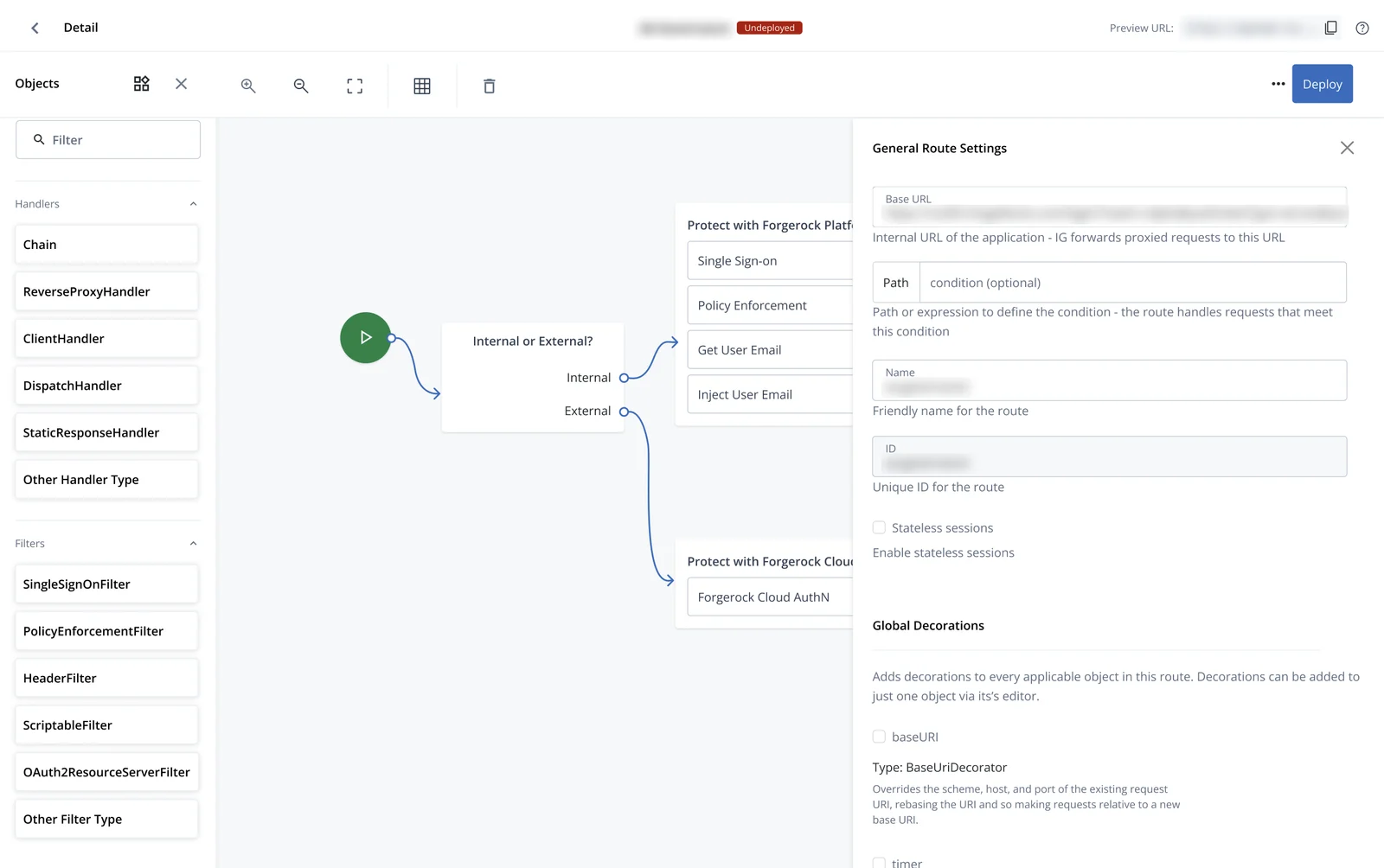
Task: Open the help question mark icon
Action: pyautogui.click(x=1362, y=28)
